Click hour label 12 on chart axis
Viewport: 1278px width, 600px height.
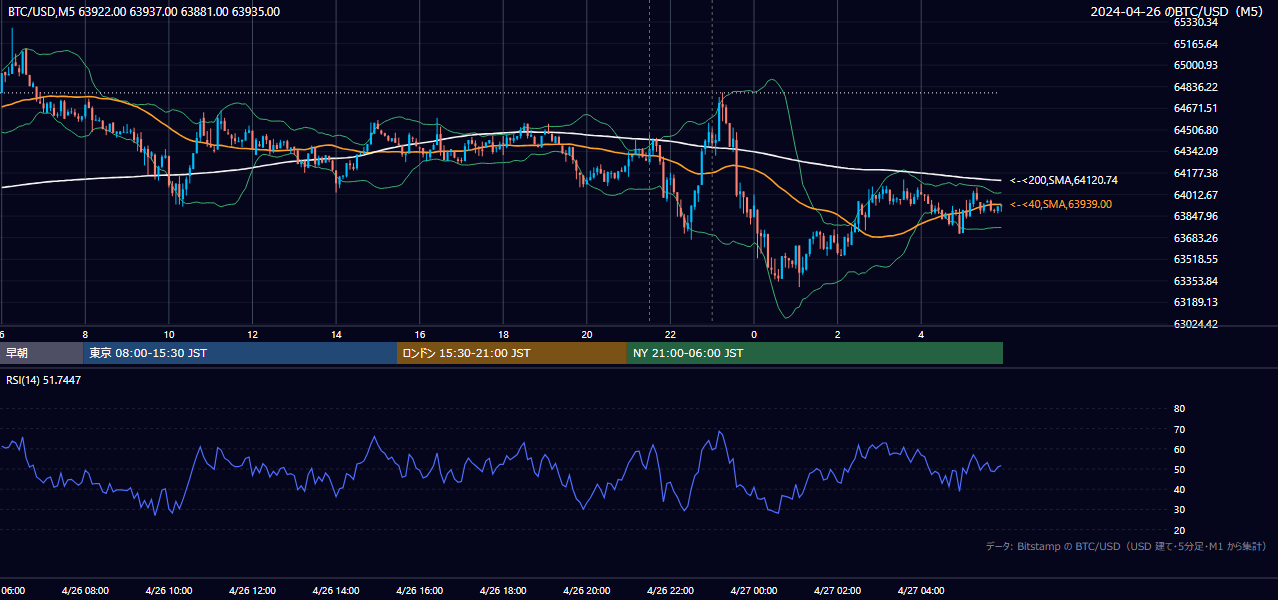click(253, 335)
